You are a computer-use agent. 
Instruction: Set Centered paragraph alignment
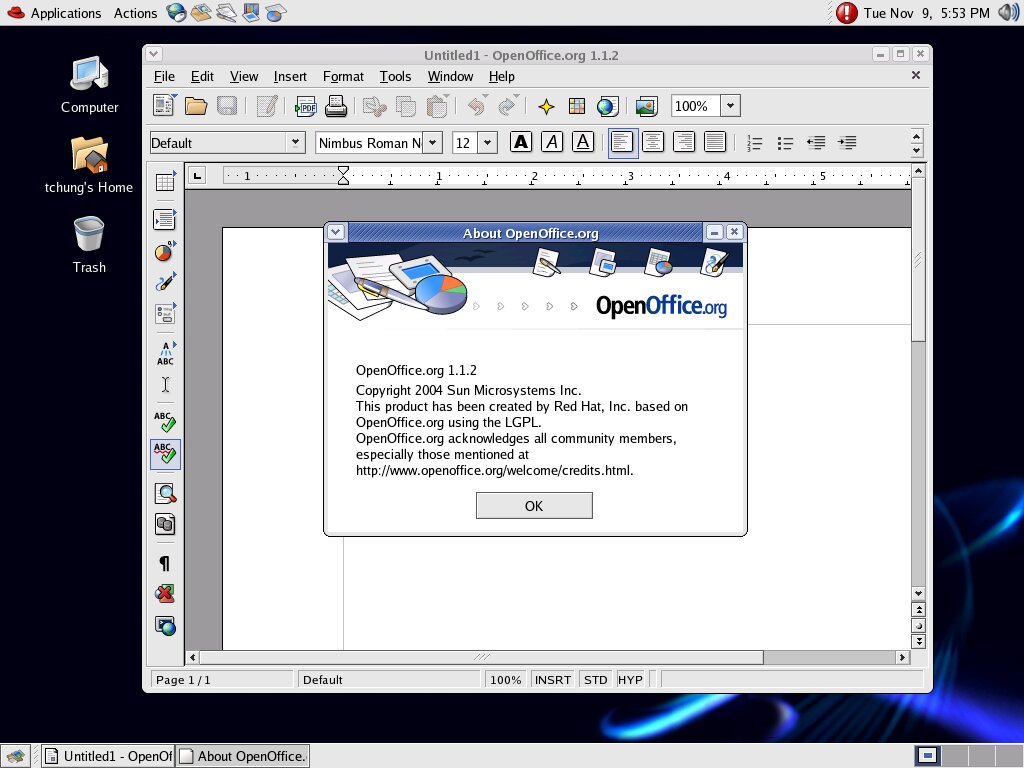coord(652,142)
